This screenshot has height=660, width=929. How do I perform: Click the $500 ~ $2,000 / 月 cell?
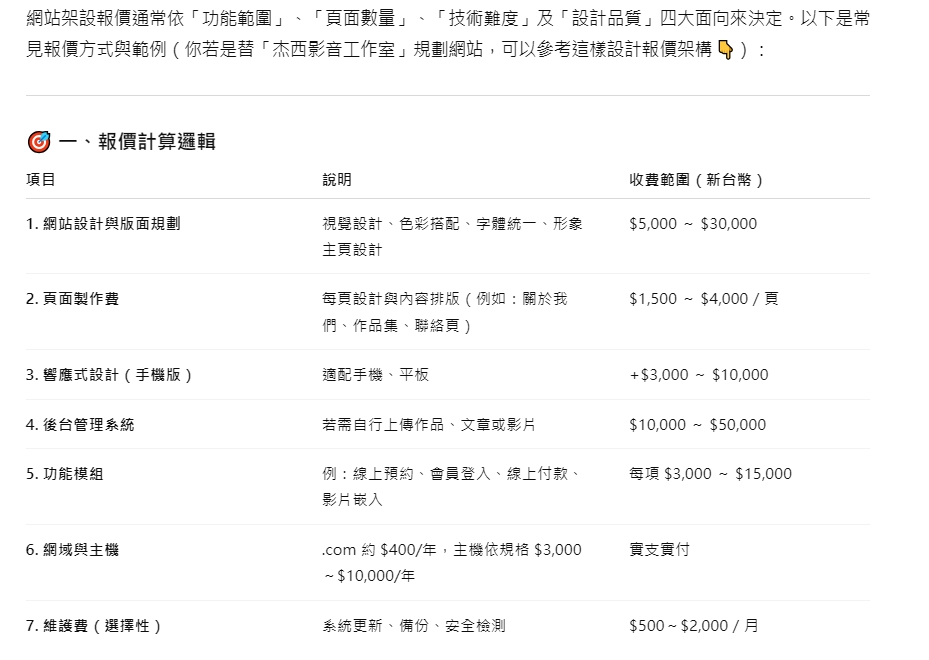pos(694,626)
